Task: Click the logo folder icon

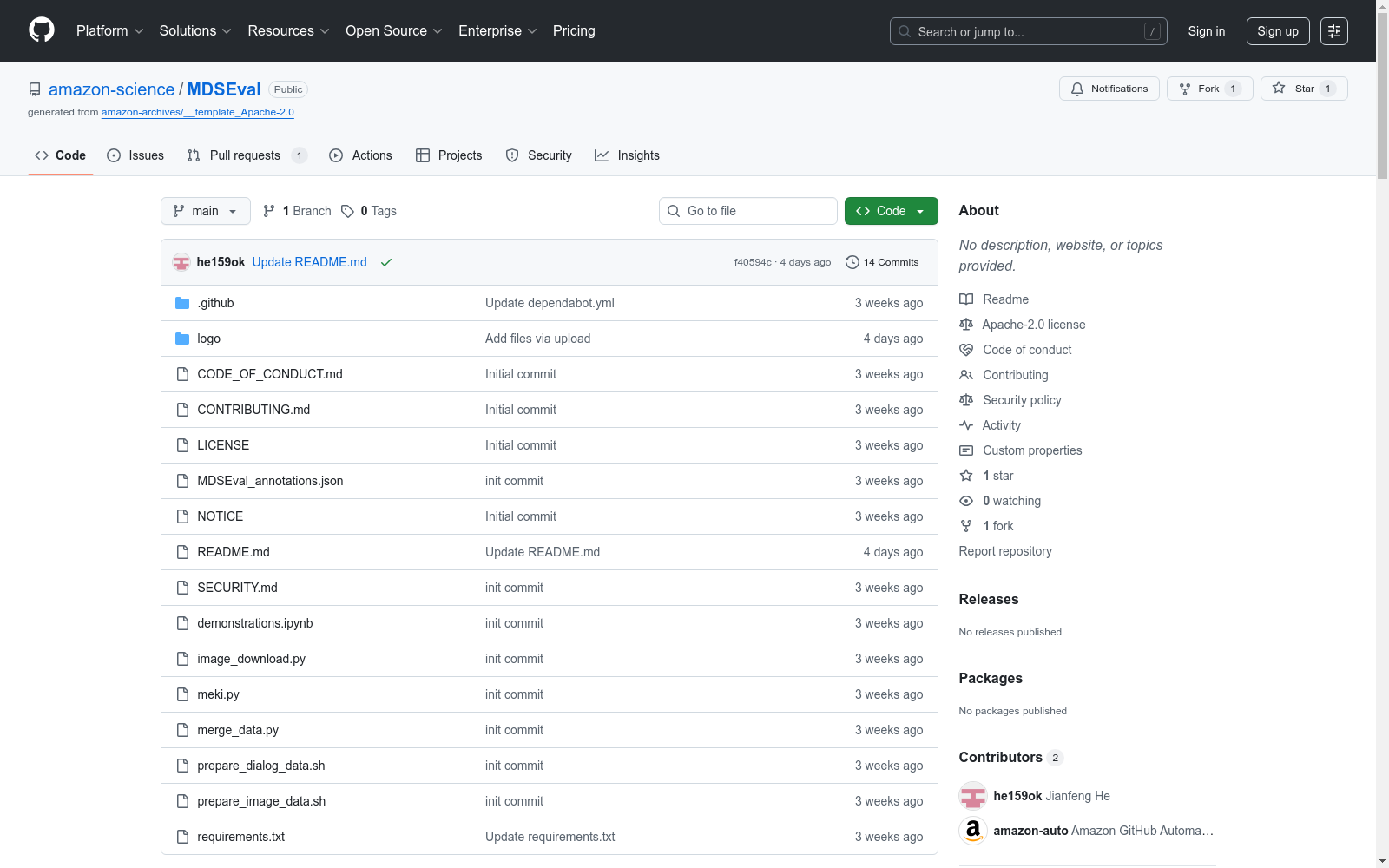Action: [182, 339]
